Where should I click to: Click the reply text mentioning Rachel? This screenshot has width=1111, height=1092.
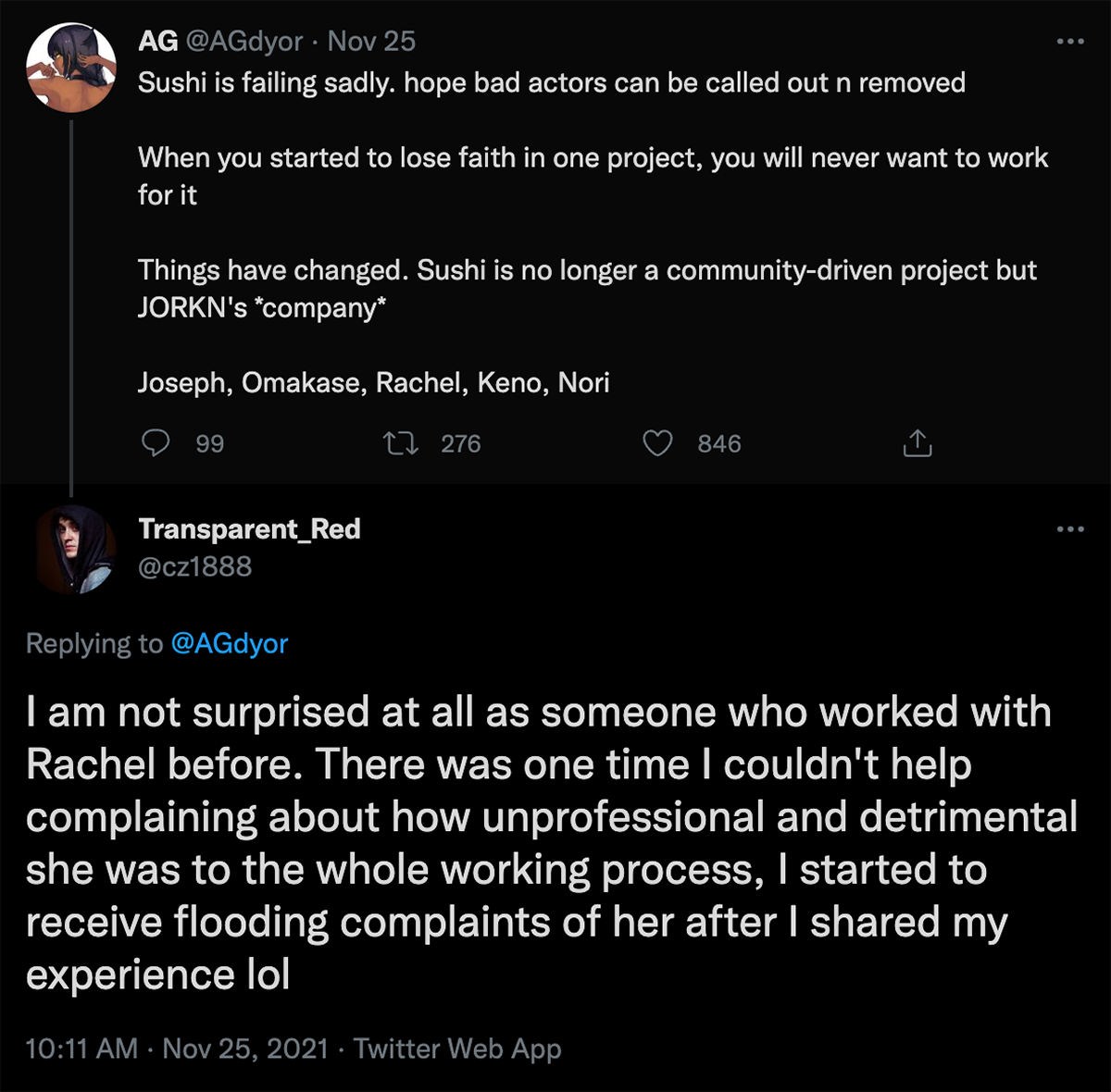(x=552, y=843)
